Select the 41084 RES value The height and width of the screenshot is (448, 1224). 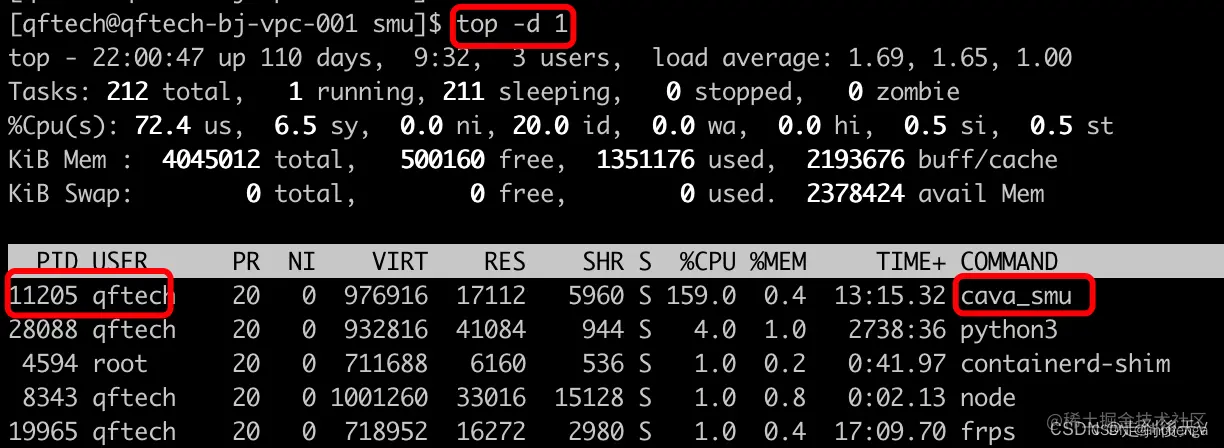click(490, 330)
